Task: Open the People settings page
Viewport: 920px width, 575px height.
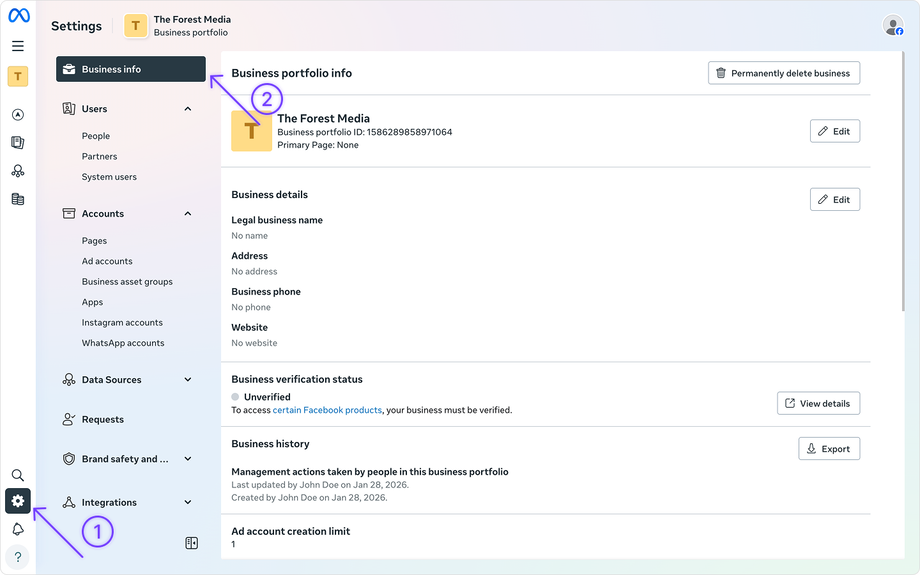Action: [96, 136]
